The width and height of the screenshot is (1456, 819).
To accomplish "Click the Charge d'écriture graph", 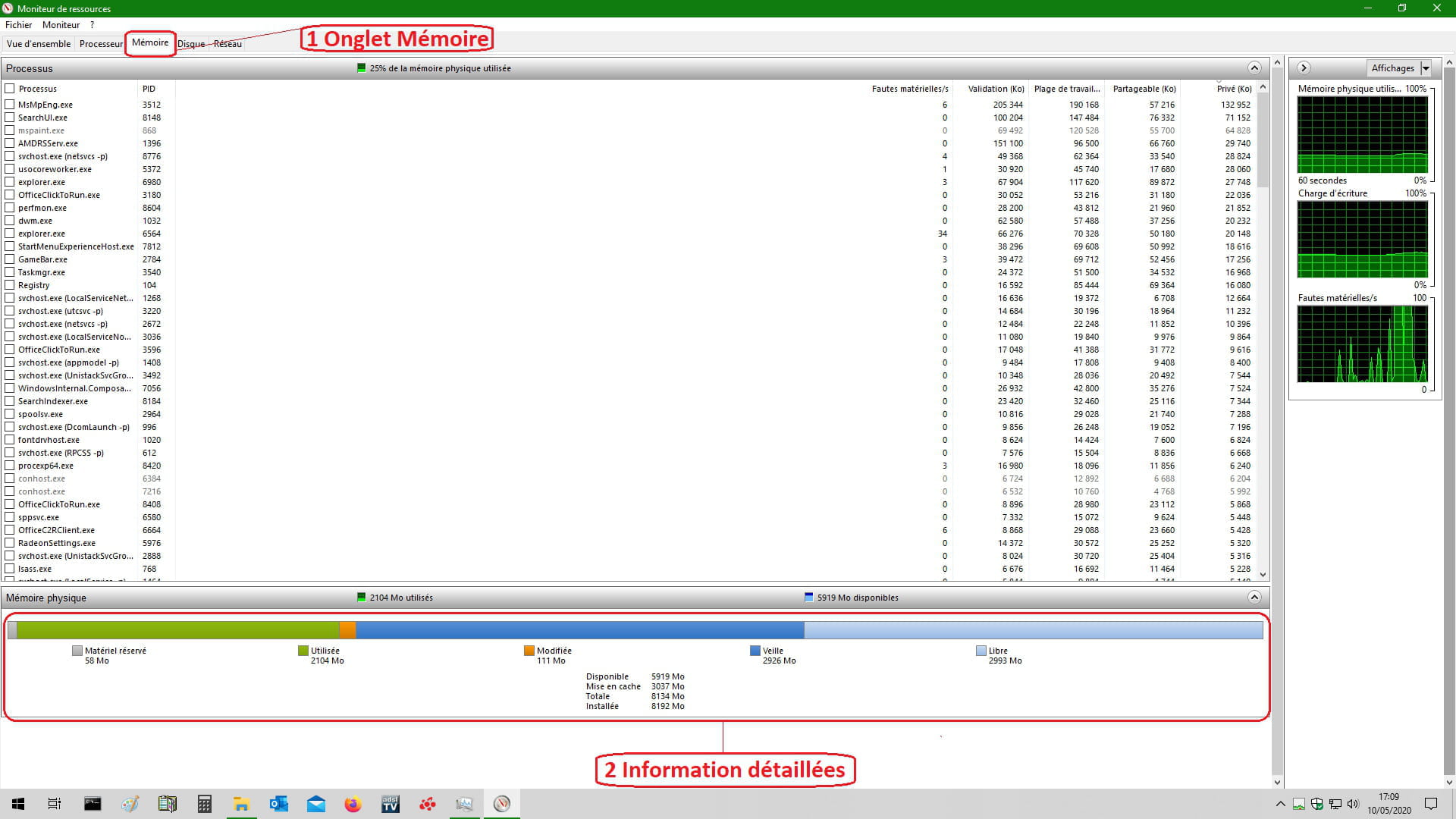I will coord(1362,240).
